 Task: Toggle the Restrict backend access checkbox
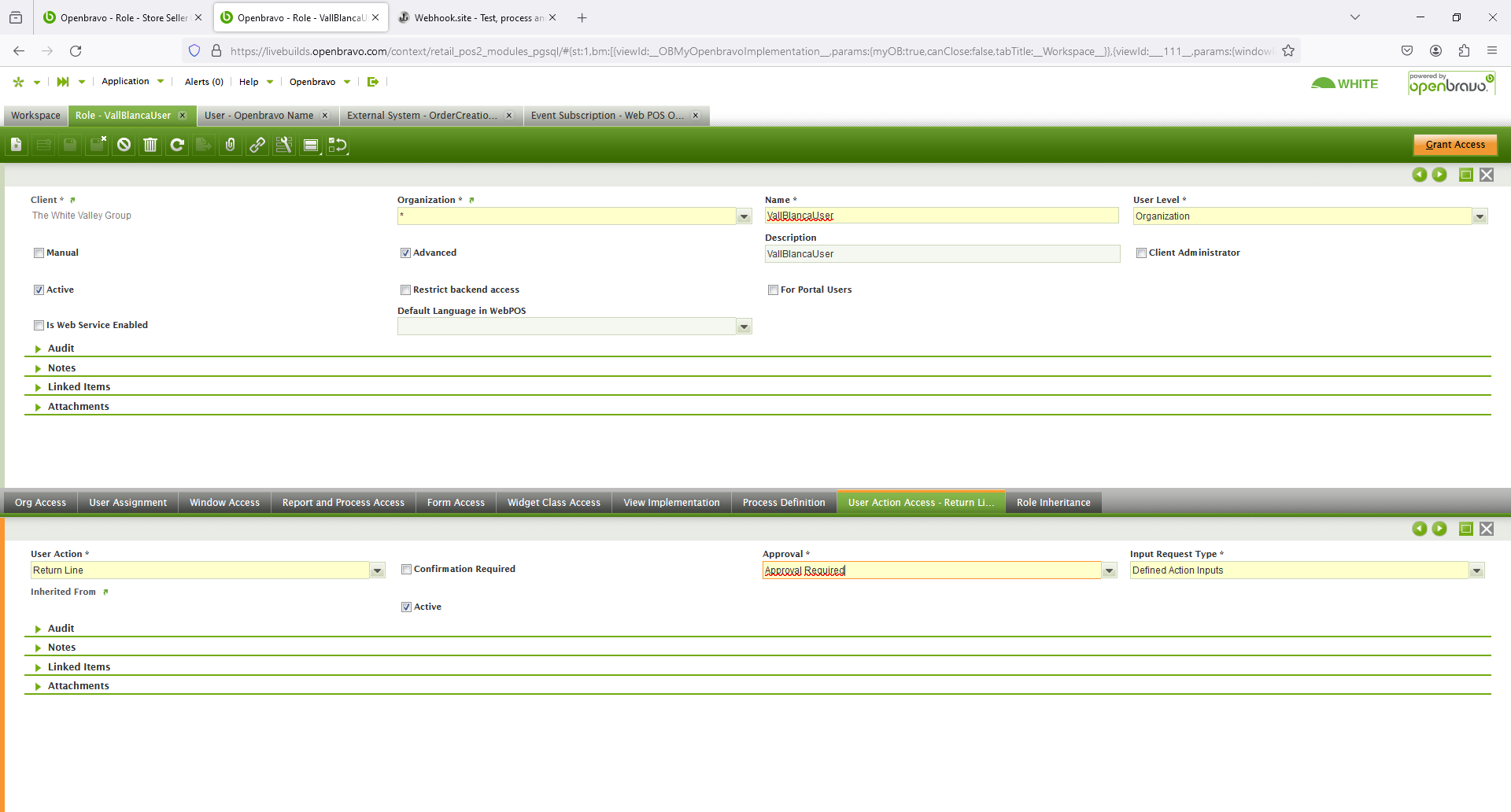(405, 290)
